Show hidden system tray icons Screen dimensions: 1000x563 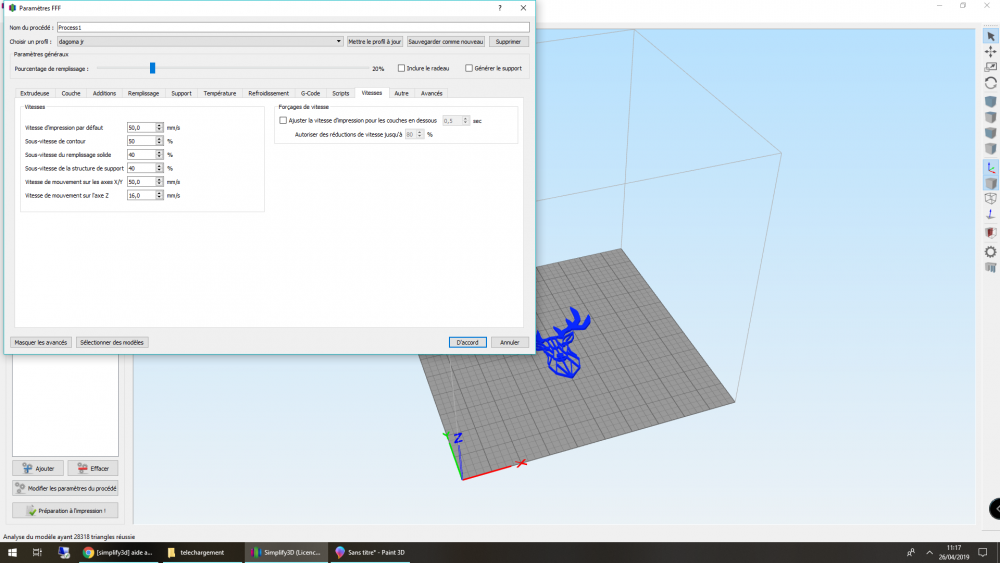coord(929,552)
